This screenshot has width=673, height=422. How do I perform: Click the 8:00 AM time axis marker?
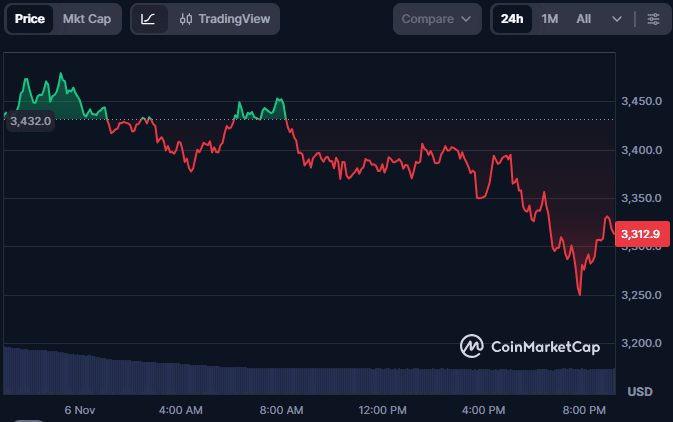pos(281,410)
